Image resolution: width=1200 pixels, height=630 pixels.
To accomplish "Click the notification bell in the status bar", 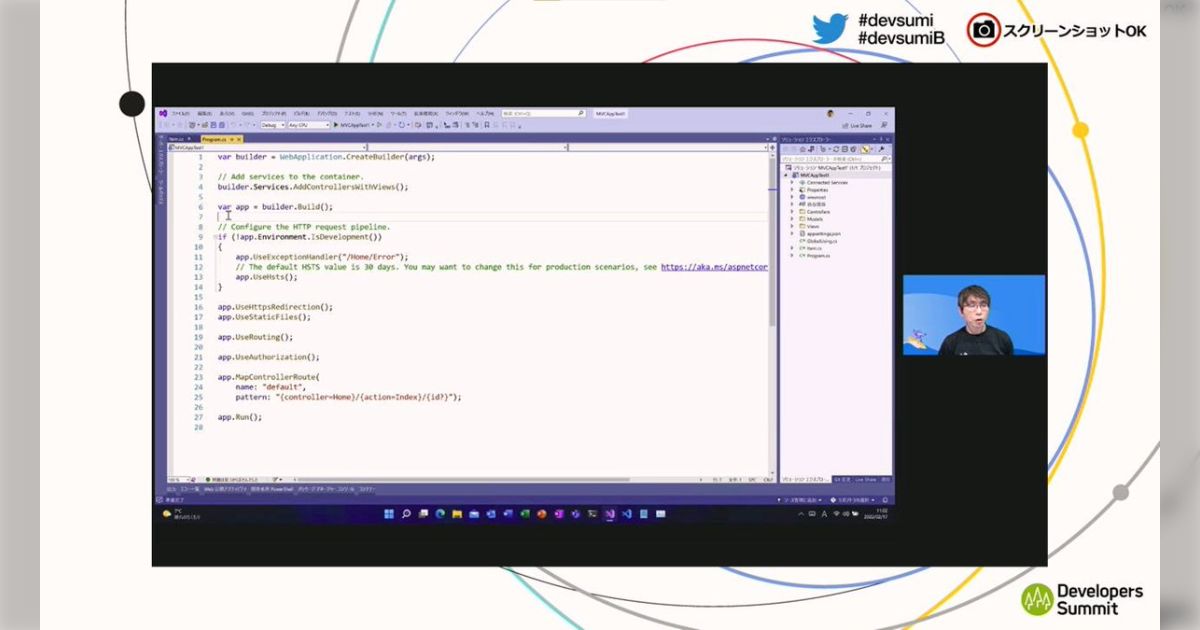I will 884,499.
